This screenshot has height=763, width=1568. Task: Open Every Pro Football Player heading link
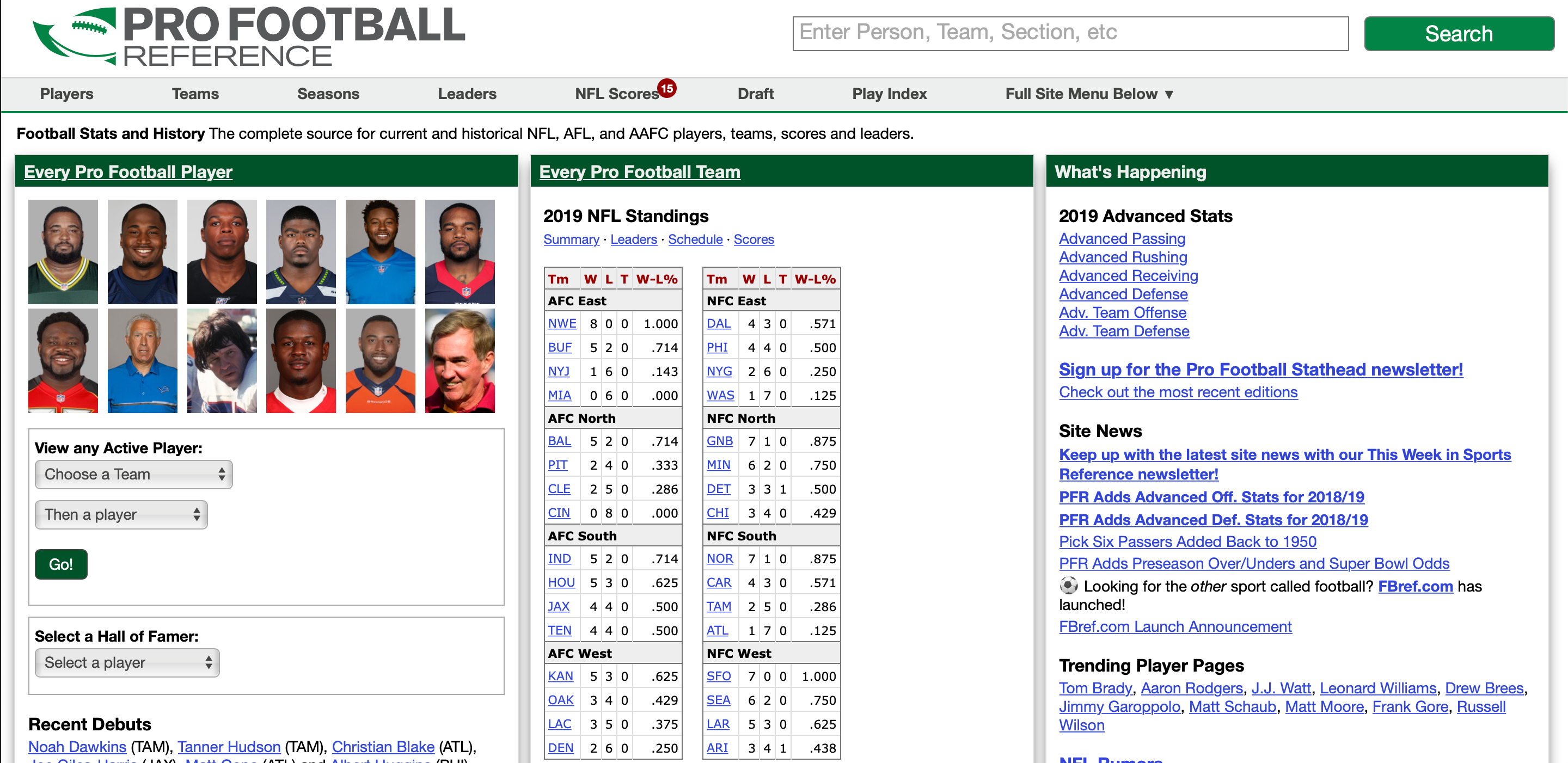tap(128, 171)
